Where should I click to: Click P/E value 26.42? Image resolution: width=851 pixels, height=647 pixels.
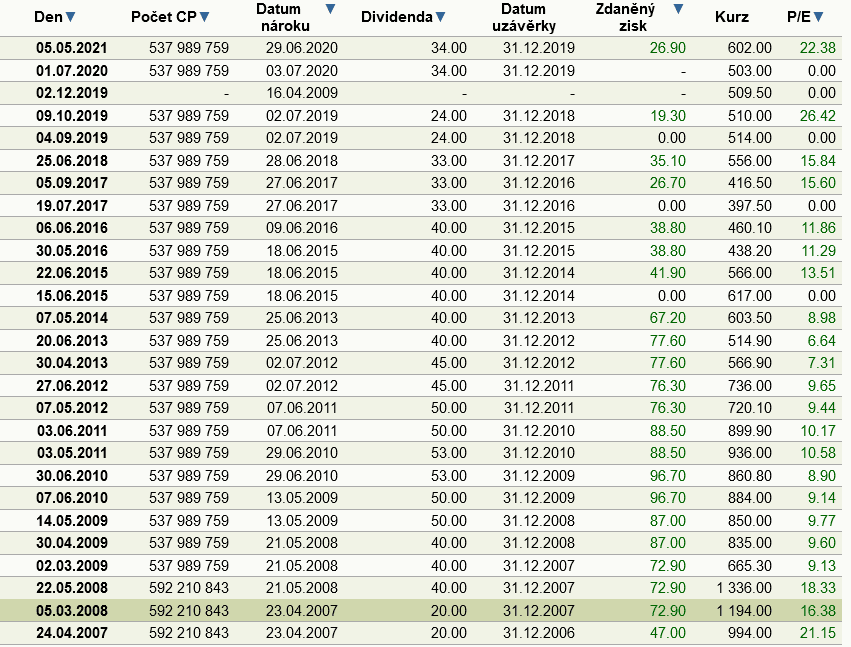[814, 115]
